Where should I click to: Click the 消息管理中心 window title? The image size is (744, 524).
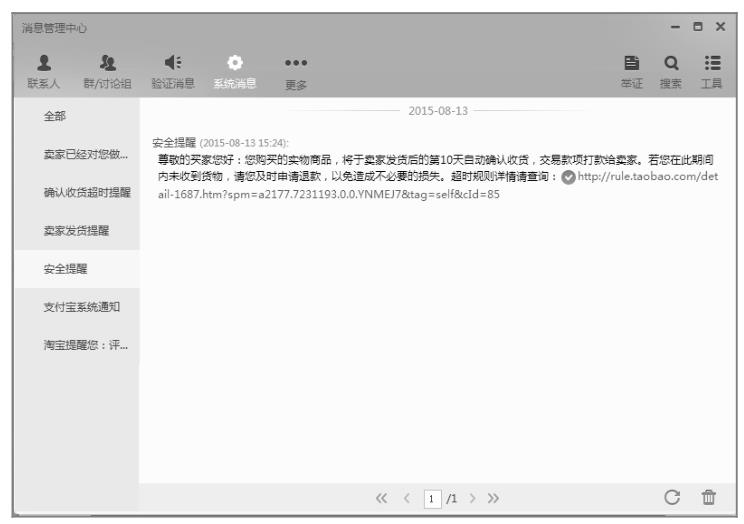[x=54, y=28]
